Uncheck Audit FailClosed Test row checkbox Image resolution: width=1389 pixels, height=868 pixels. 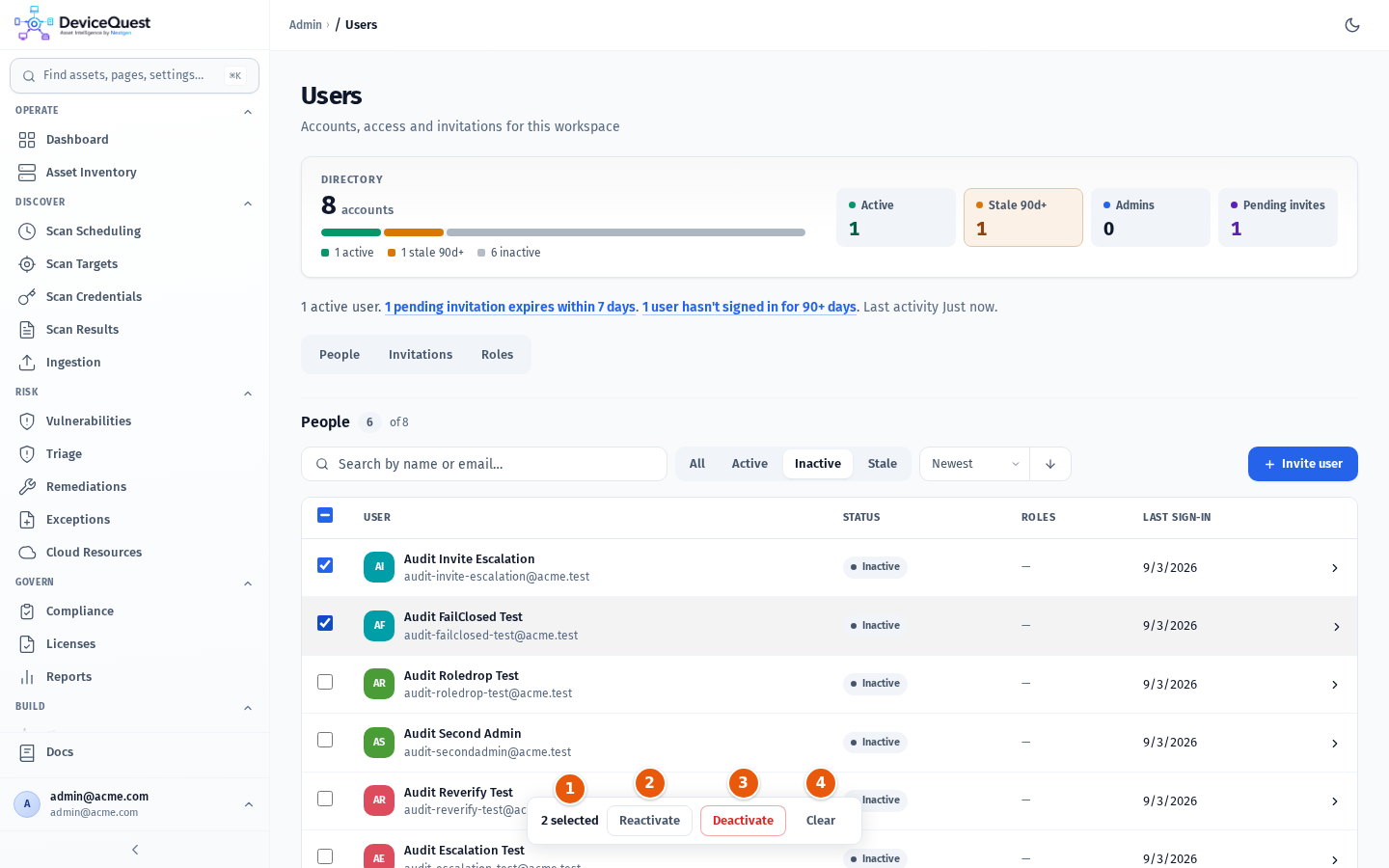tap(325, 623)
